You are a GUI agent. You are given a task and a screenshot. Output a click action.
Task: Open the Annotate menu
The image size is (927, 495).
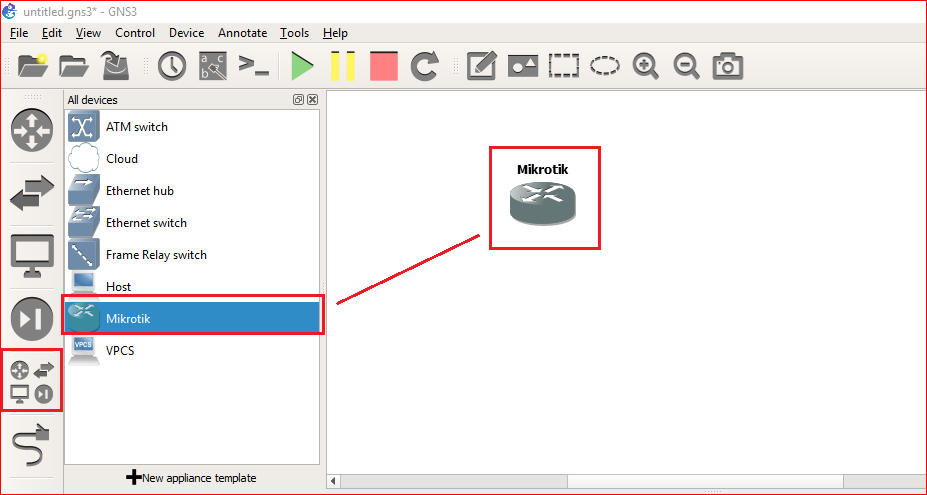click(242, 33)
